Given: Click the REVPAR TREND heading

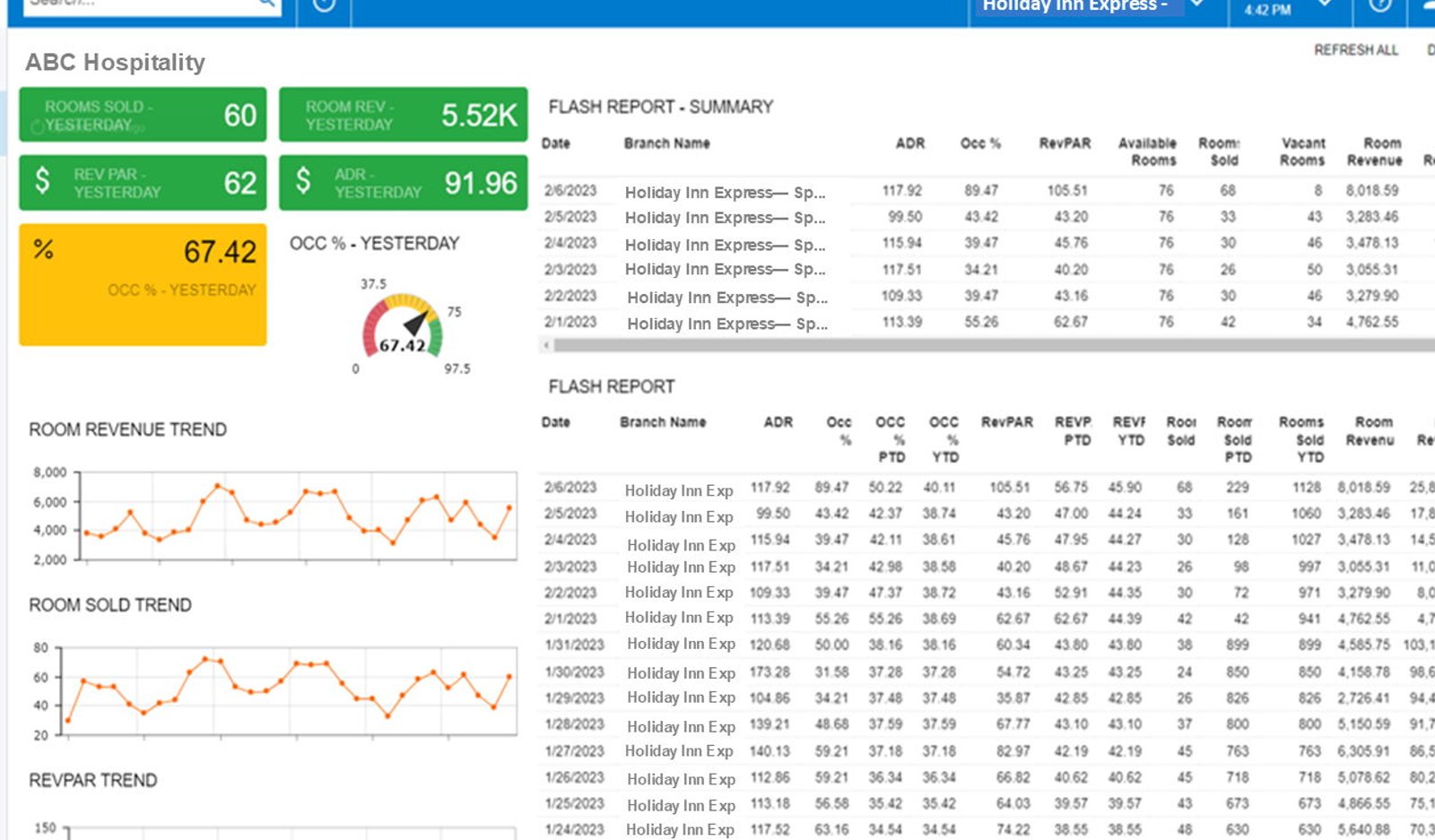Looking at the screenshot, I should coord(92,780).
